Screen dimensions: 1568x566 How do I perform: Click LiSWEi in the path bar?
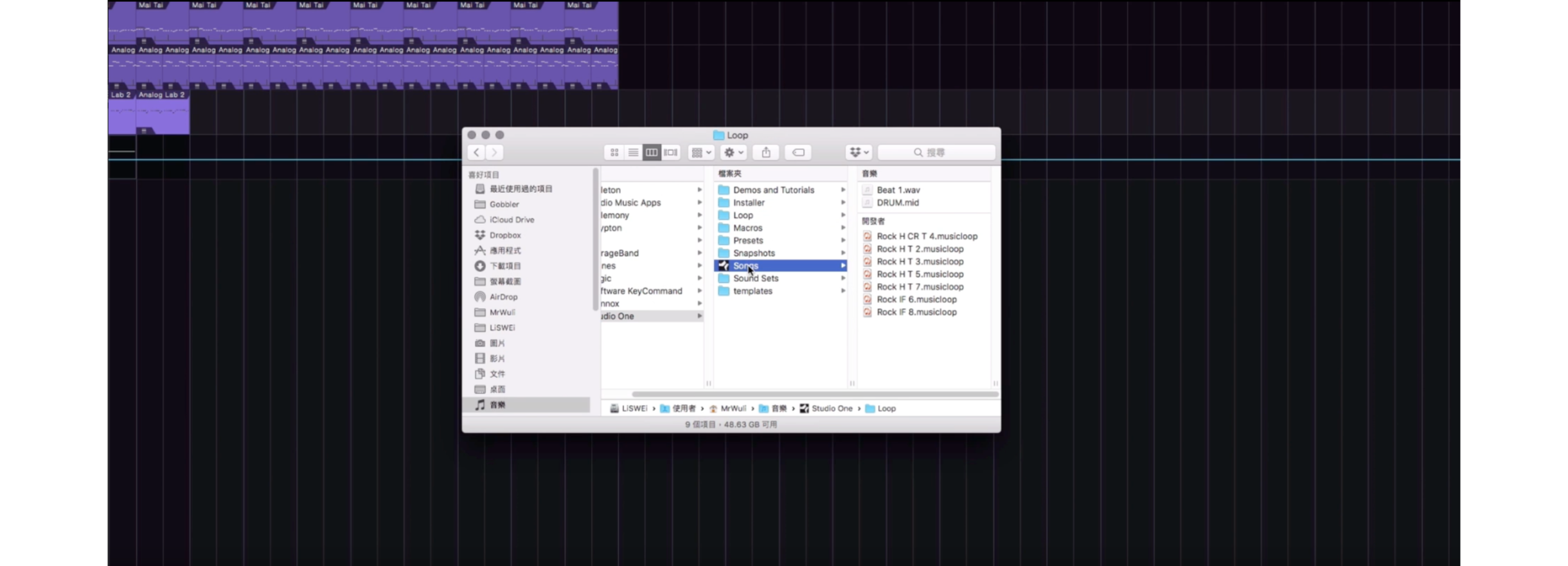point(628,408)
